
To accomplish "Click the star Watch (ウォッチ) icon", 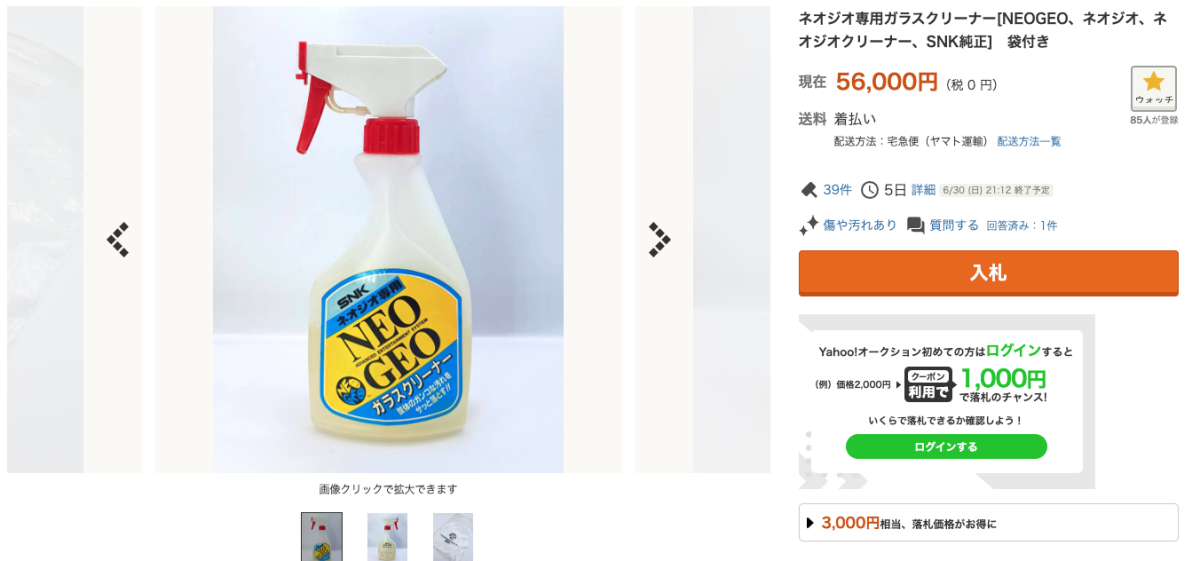I will pyautogui.click(x=1153, y=88).
